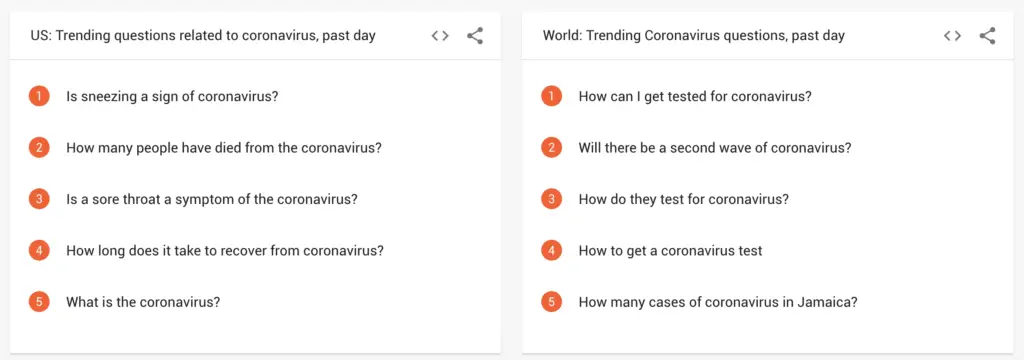Share the World trending questions card
Image resolution: width=1024 pixels, height=360 pixels.
pos(987,35)
